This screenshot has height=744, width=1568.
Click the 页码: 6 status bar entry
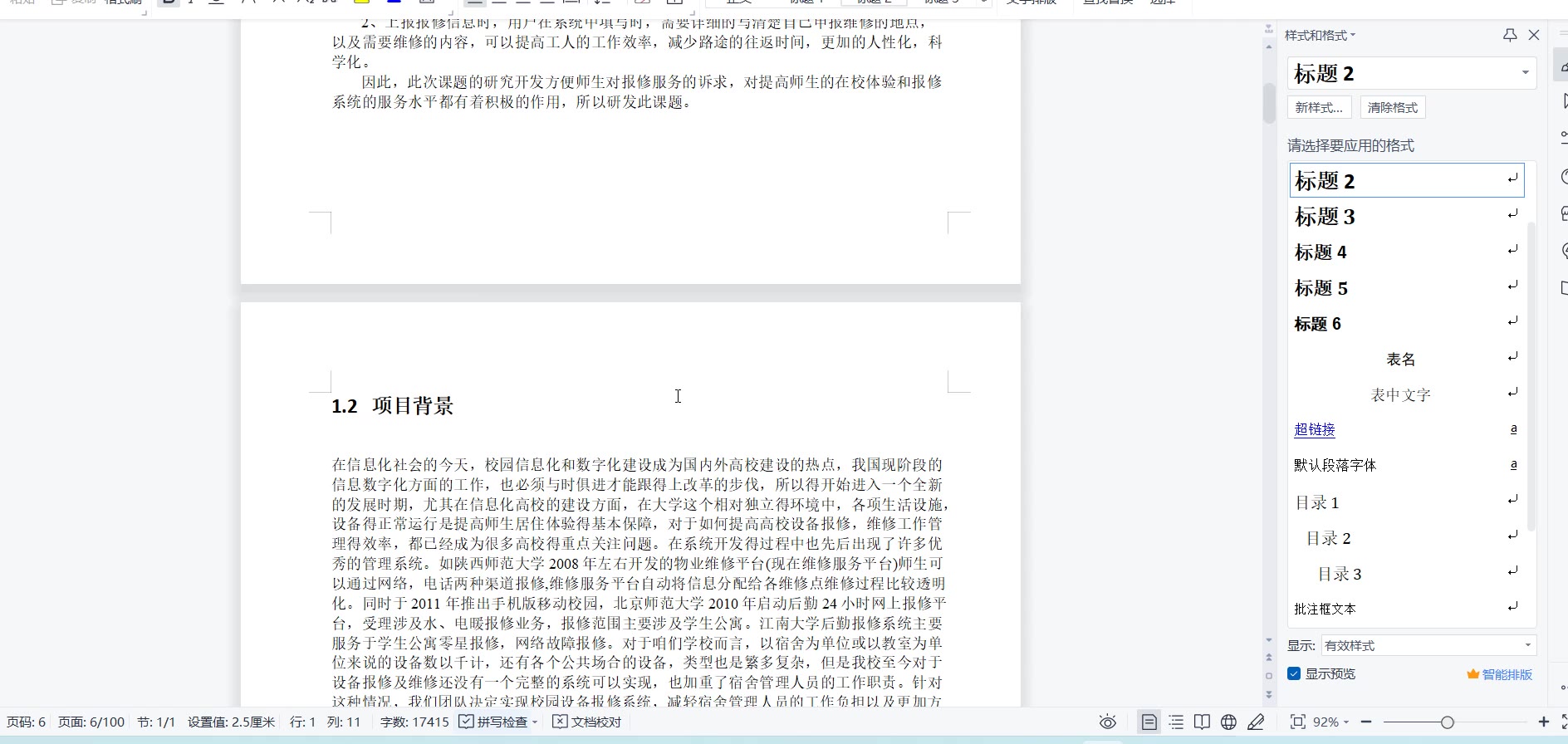coord(27,722)
